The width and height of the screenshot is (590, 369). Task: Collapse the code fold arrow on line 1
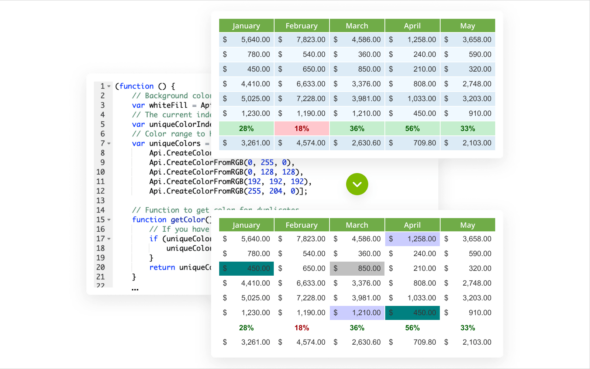pos(109,86)
